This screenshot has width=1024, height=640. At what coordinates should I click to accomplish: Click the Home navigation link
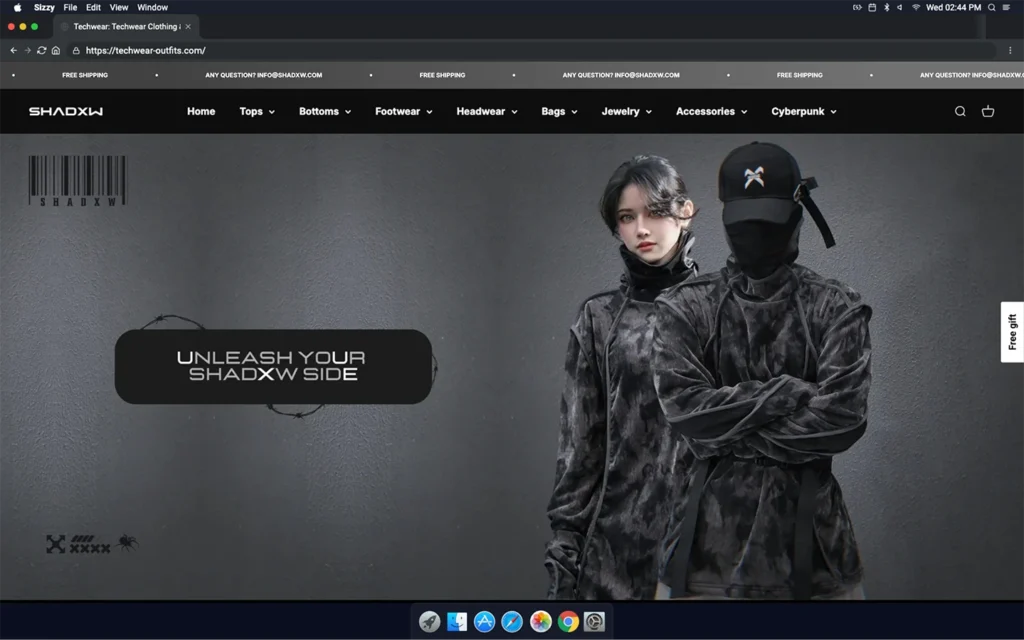click(x=201, y=112)
